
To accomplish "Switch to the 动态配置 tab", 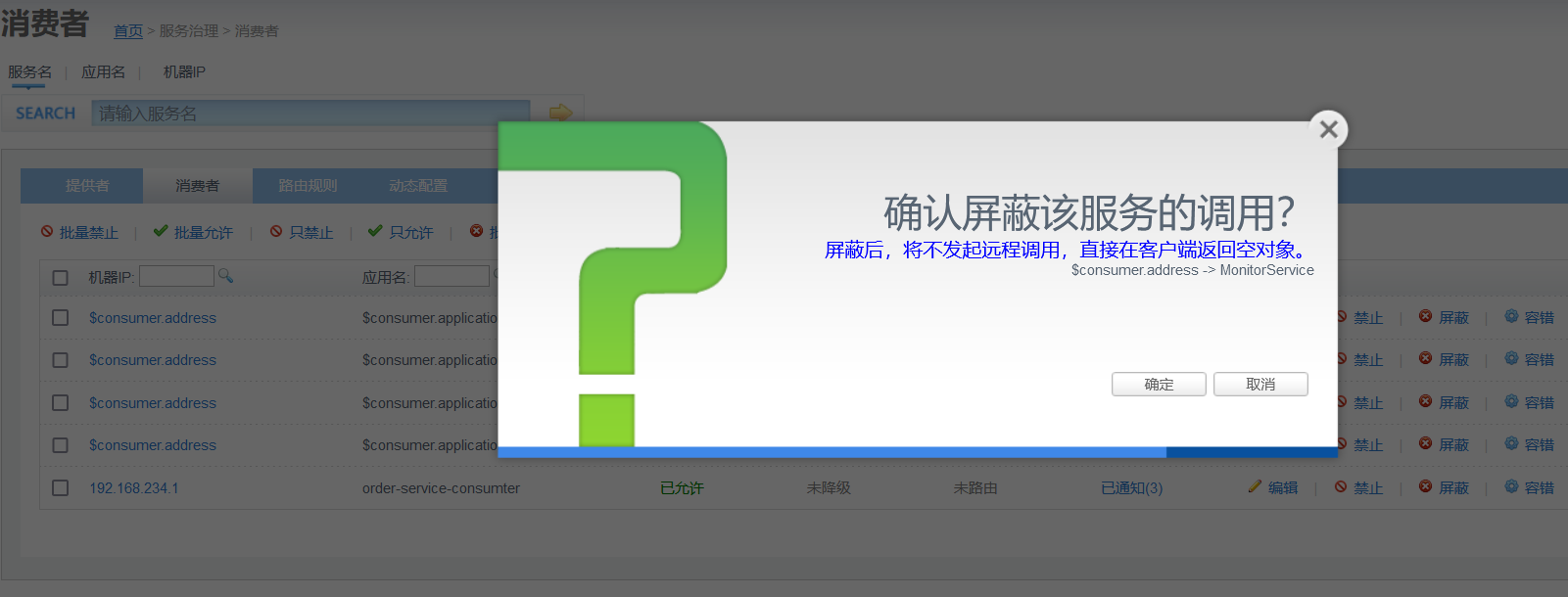I will (418, 186).
